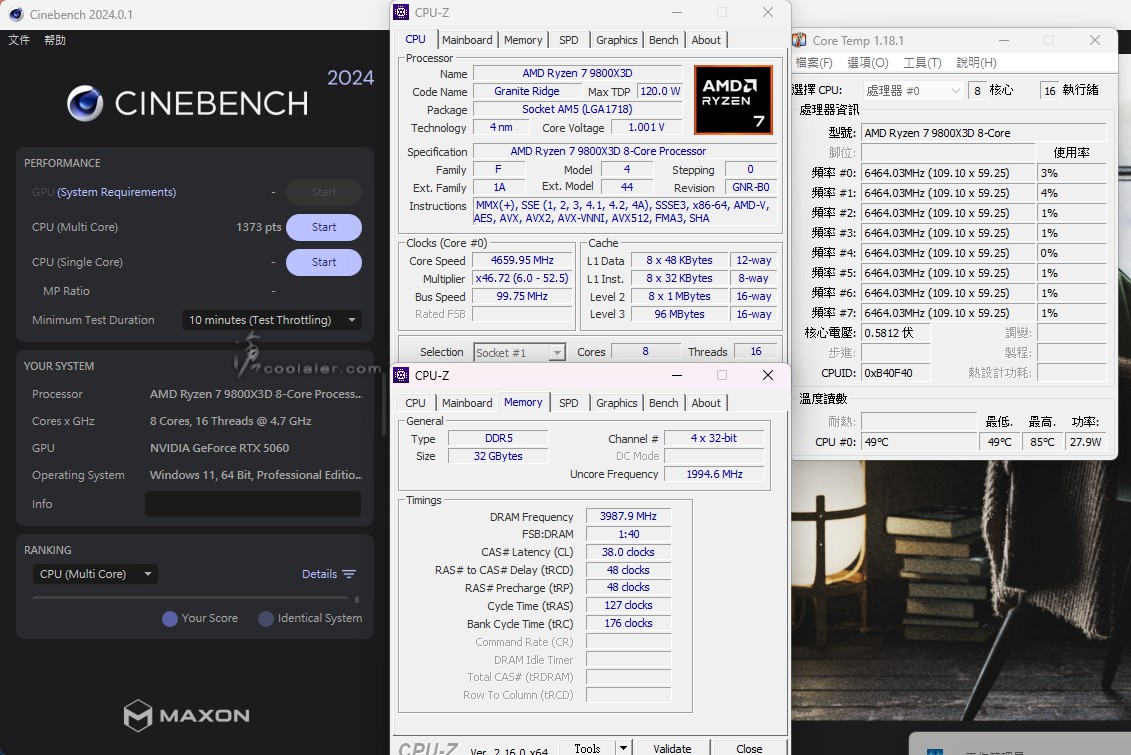This screenshot has height=755, width=1131.
Task: Open the 檔案(F) menu in Core Temp
Action: point(814,63)
